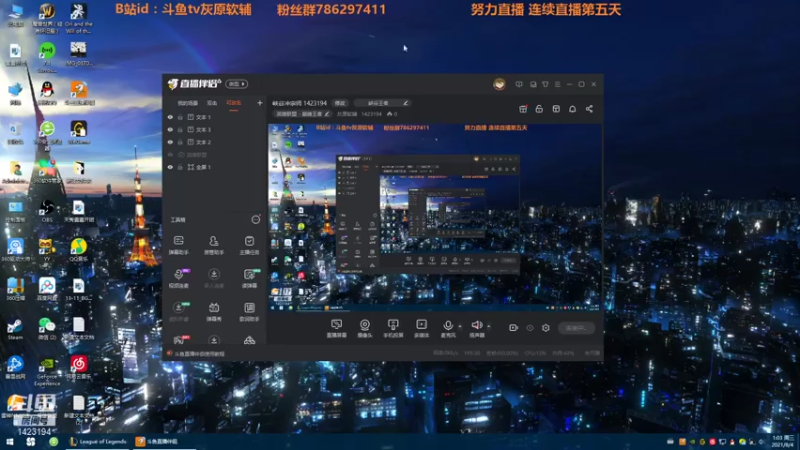Toggle the preview eye icon beside the settings gear
This screenshot has height=450, width=800.
click(x=530, y=328)
